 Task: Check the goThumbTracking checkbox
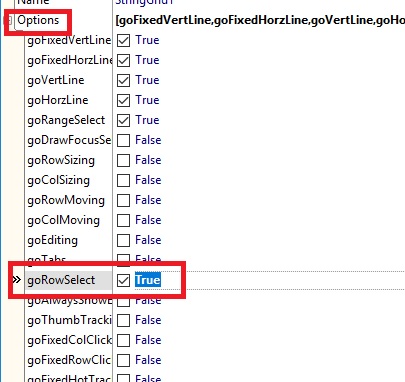[123, 321]
